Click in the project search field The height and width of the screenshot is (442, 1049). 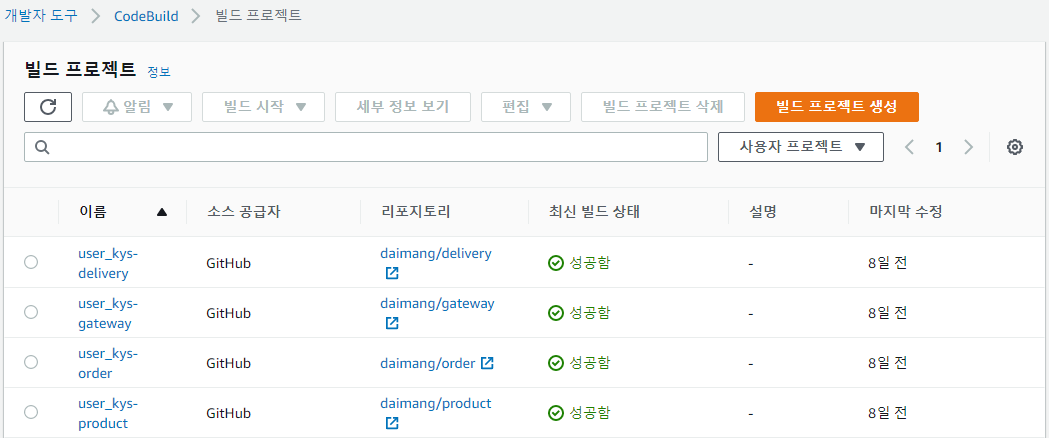pyautogui.click(x=366, y=147)
